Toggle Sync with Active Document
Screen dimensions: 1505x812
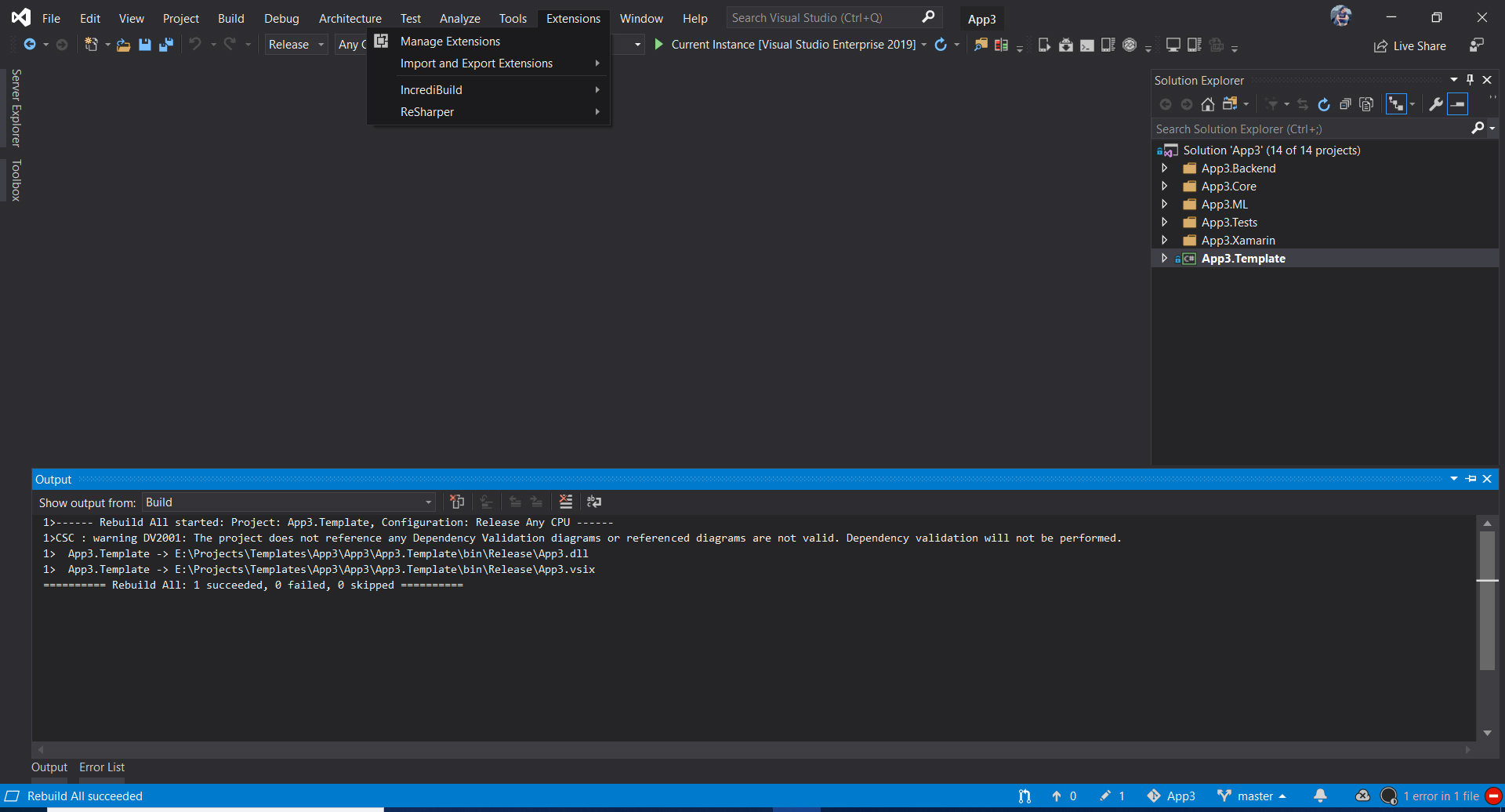coord(1302,103)
